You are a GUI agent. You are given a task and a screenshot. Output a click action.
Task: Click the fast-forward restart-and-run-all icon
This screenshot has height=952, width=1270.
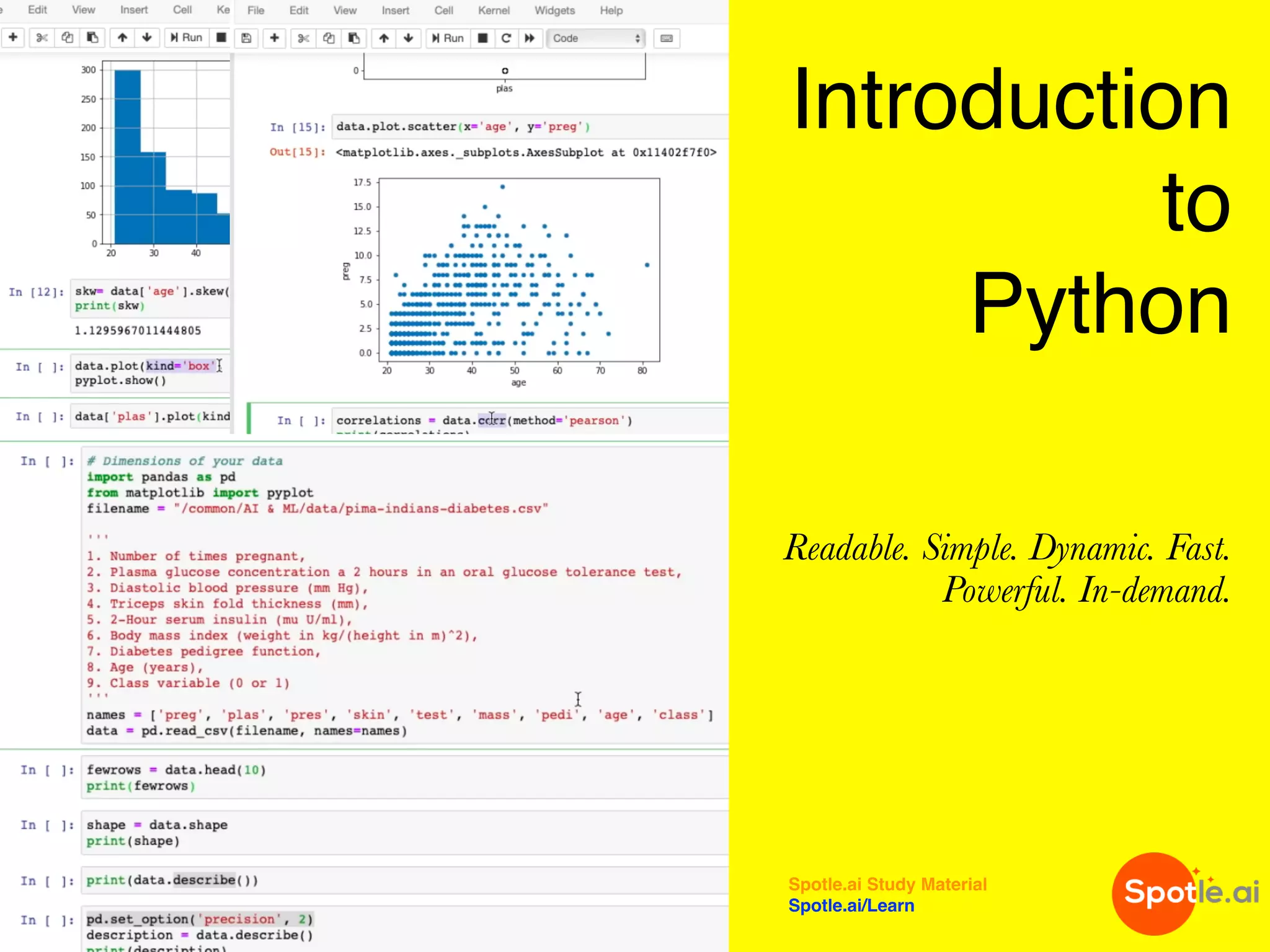point(530,38)
